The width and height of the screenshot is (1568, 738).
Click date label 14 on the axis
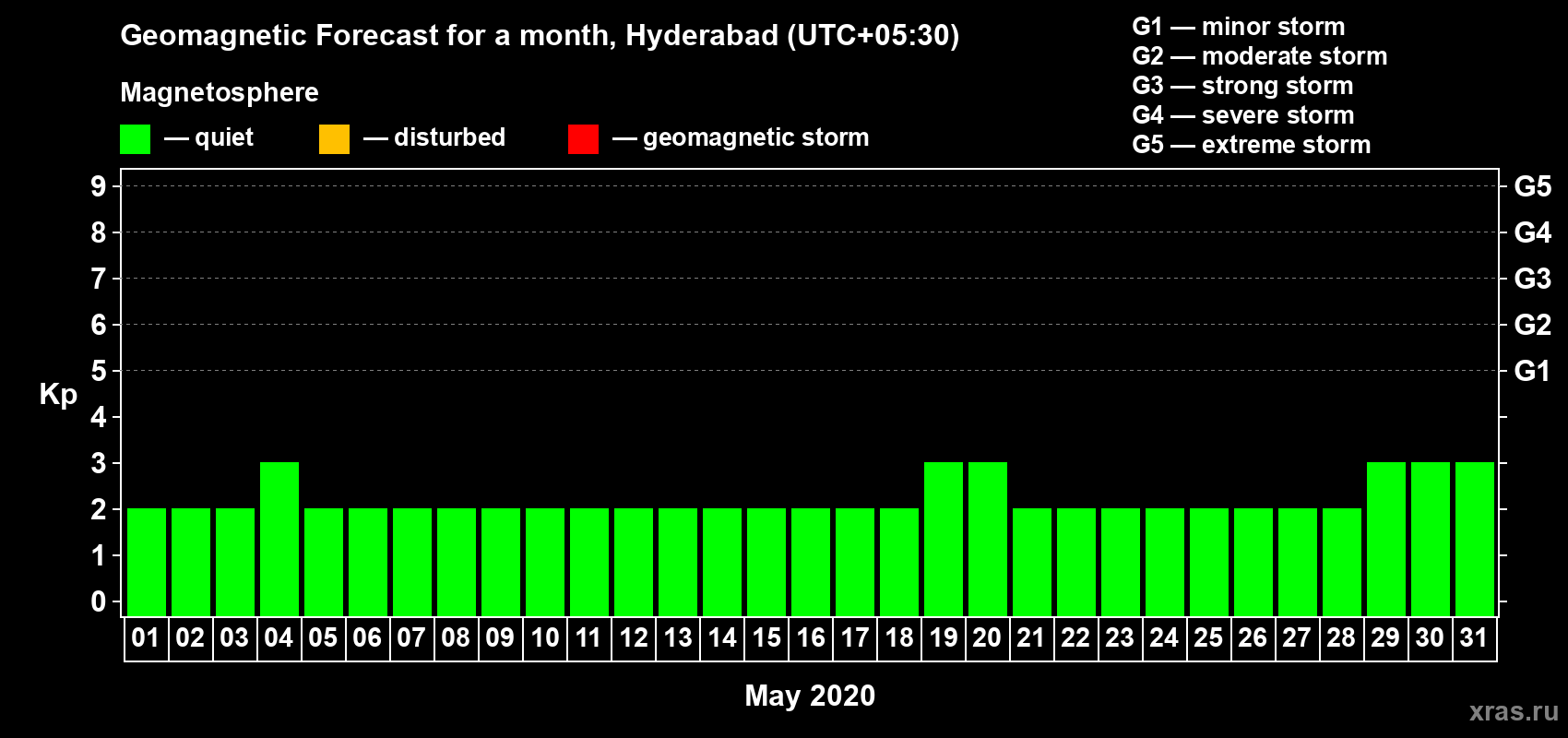click(x=721, y=637)
